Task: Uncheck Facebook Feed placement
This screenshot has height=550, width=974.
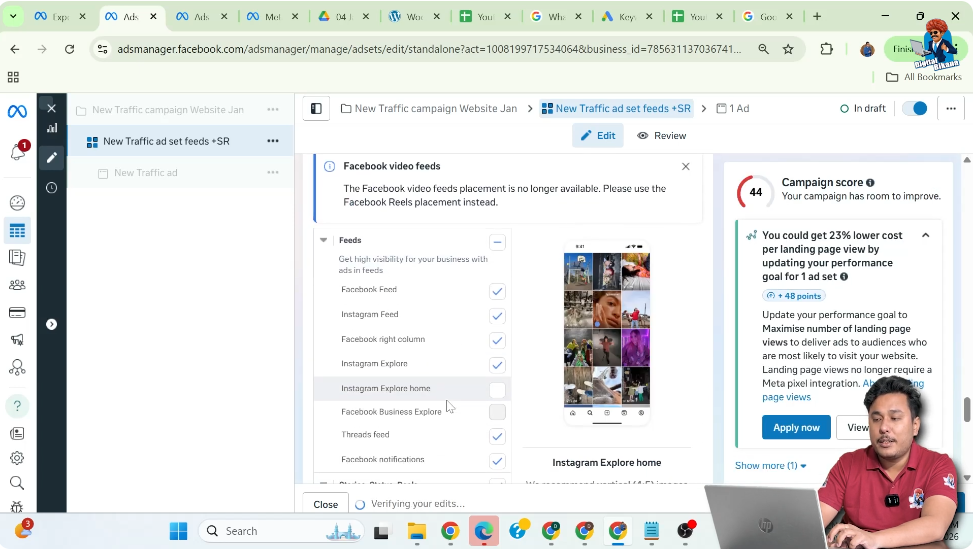Action: click(x=497, y=291)
